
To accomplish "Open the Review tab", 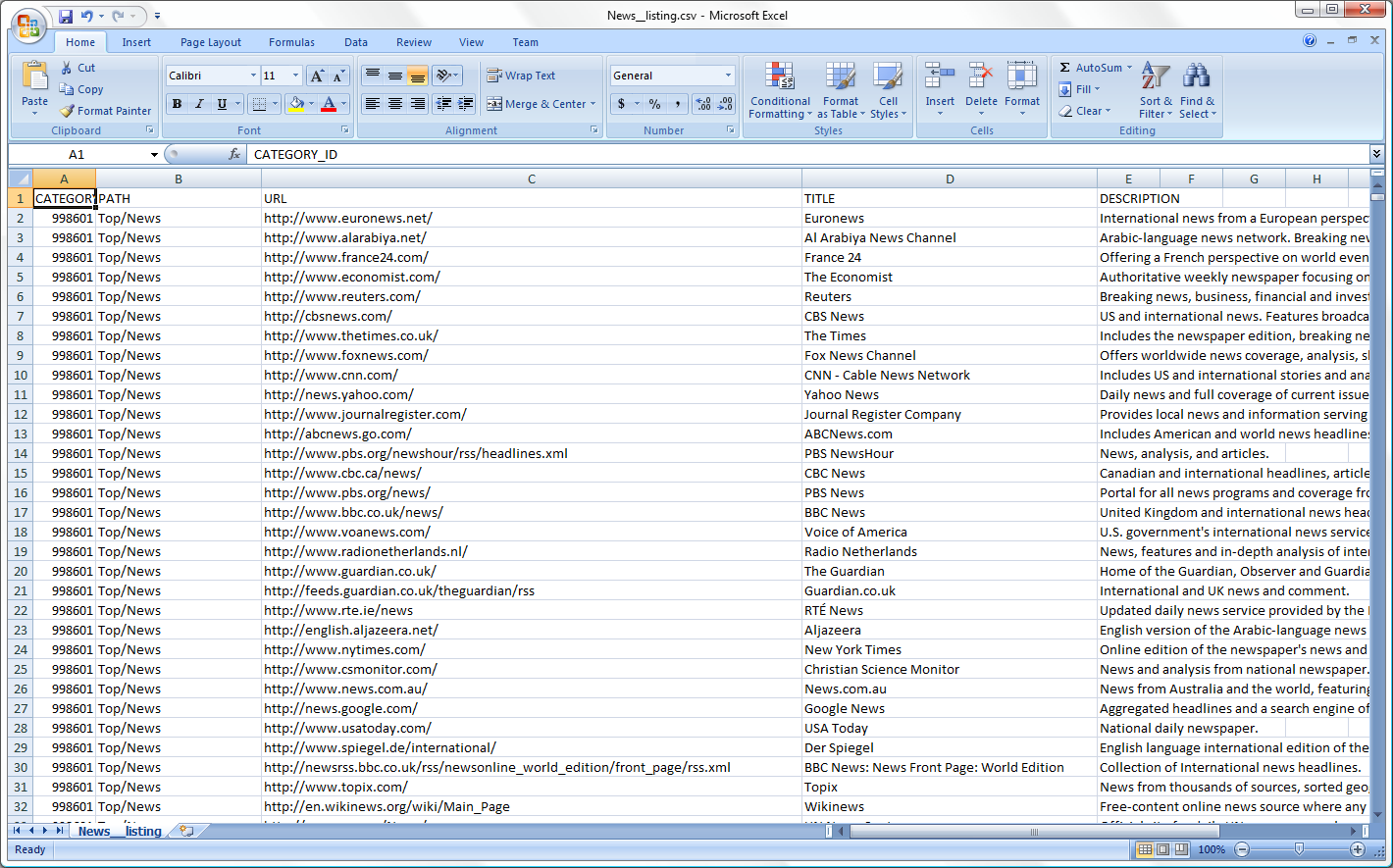I will tap(414, 42).
